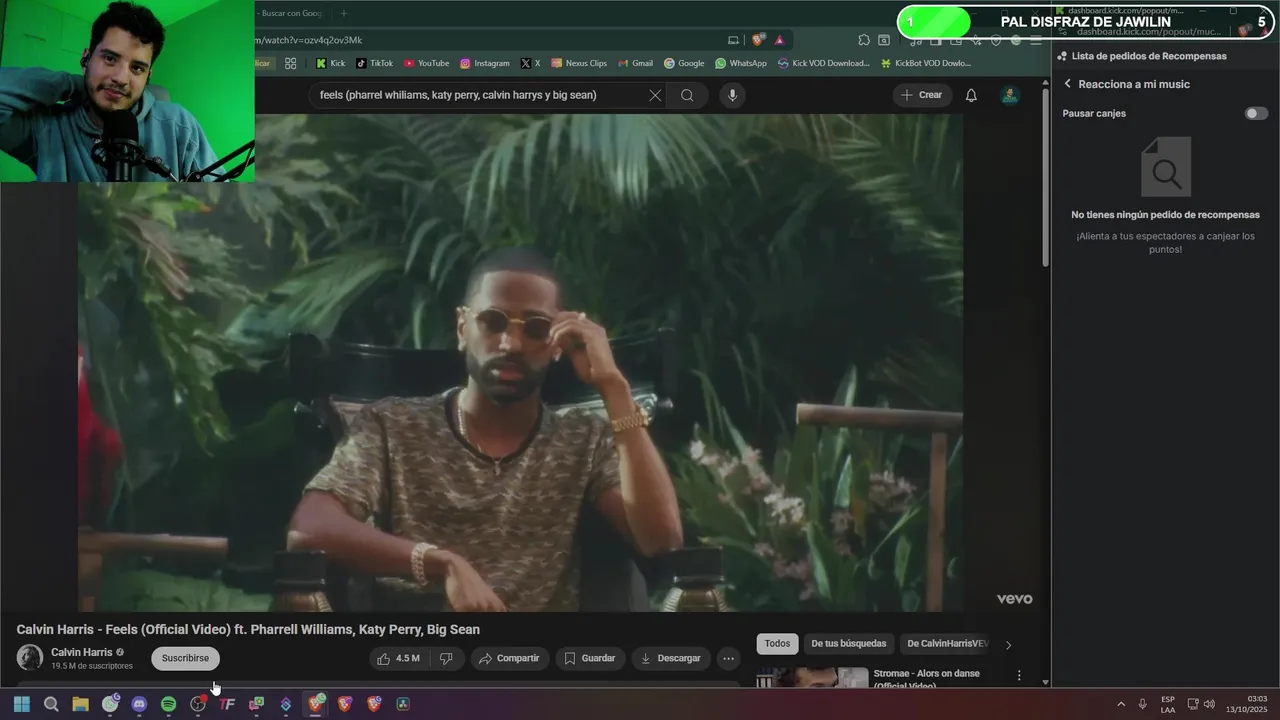1280x720 pixels.
Task: Dislike the video with thumbs-down
Action: [446, 658]
